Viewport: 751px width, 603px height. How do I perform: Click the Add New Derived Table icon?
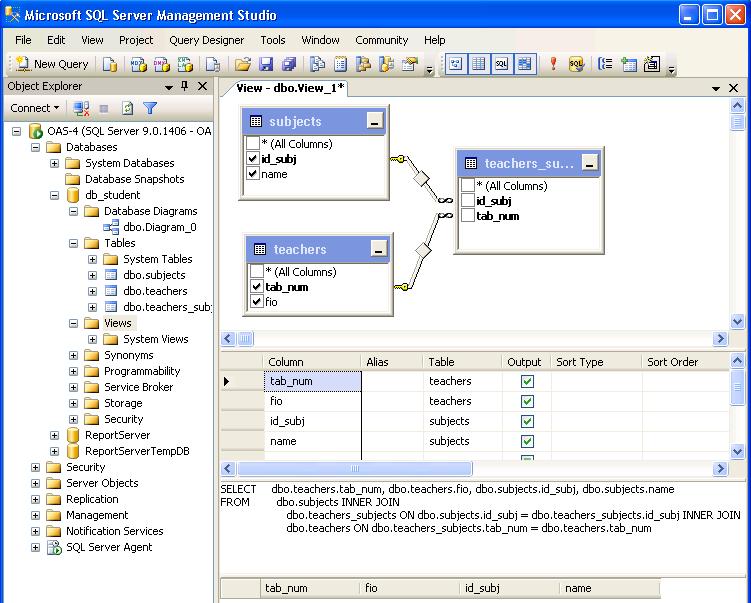point(651,64)
